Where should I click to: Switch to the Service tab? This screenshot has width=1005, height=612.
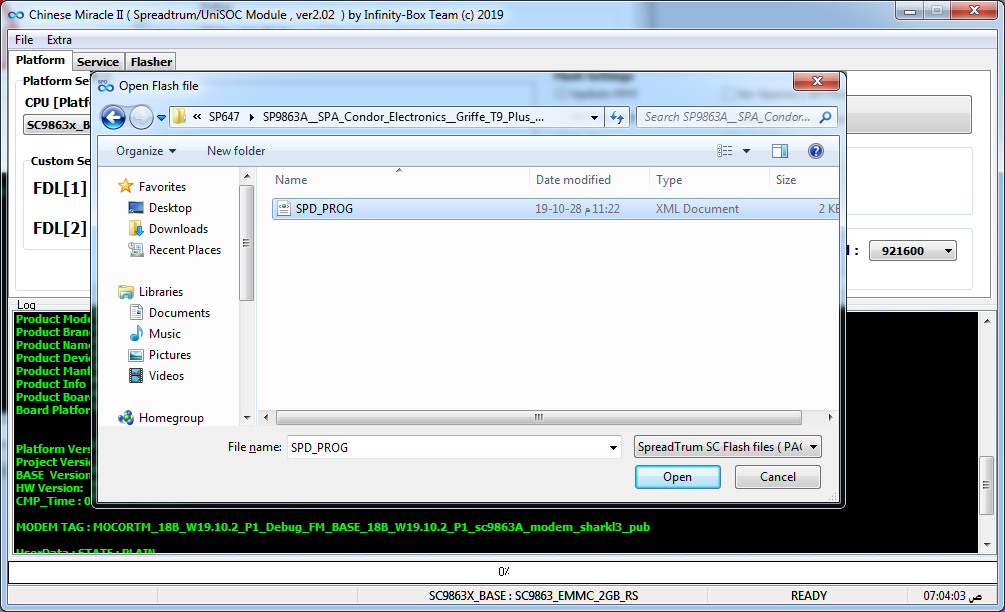pos(97,62)
